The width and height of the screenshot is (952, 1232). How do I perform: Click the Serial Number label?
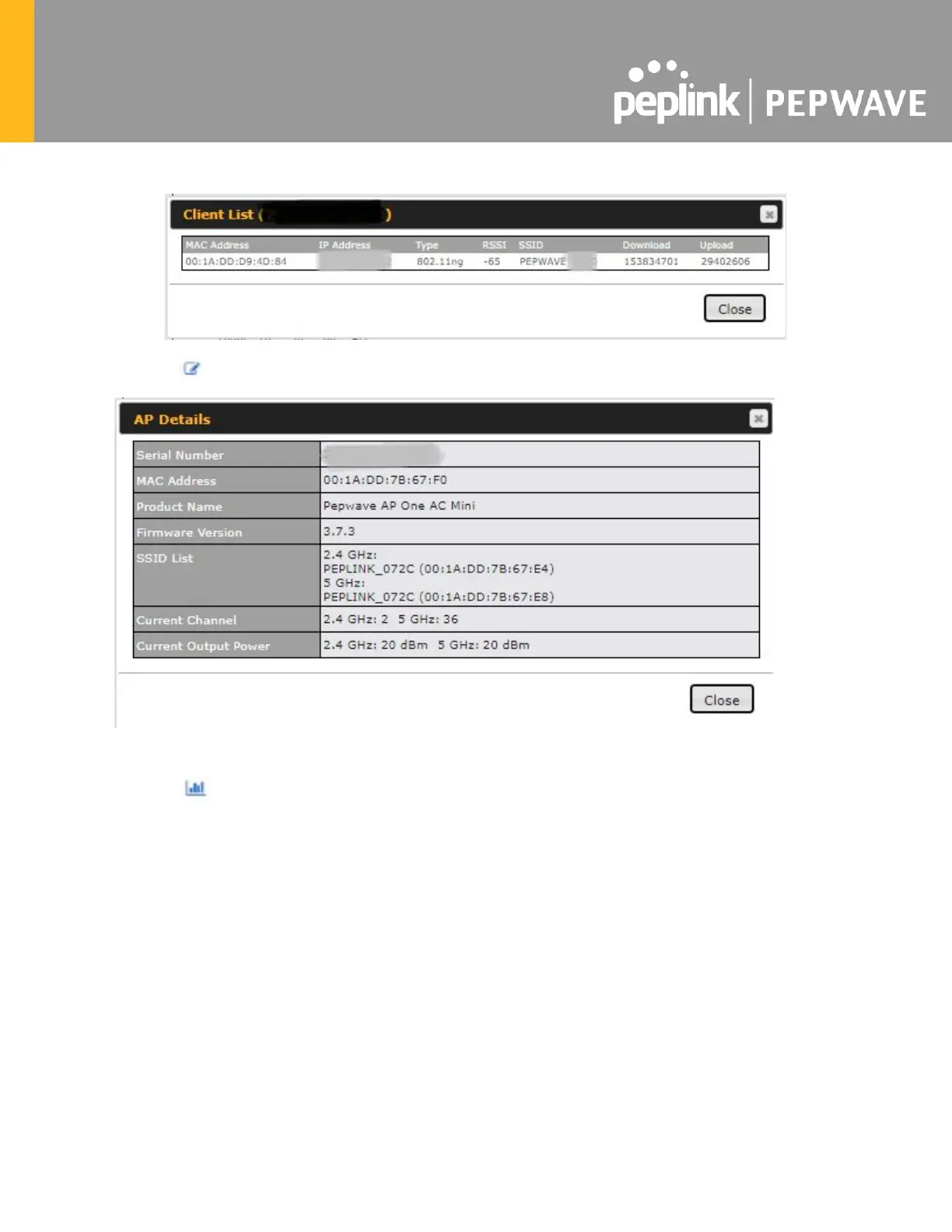180,455
